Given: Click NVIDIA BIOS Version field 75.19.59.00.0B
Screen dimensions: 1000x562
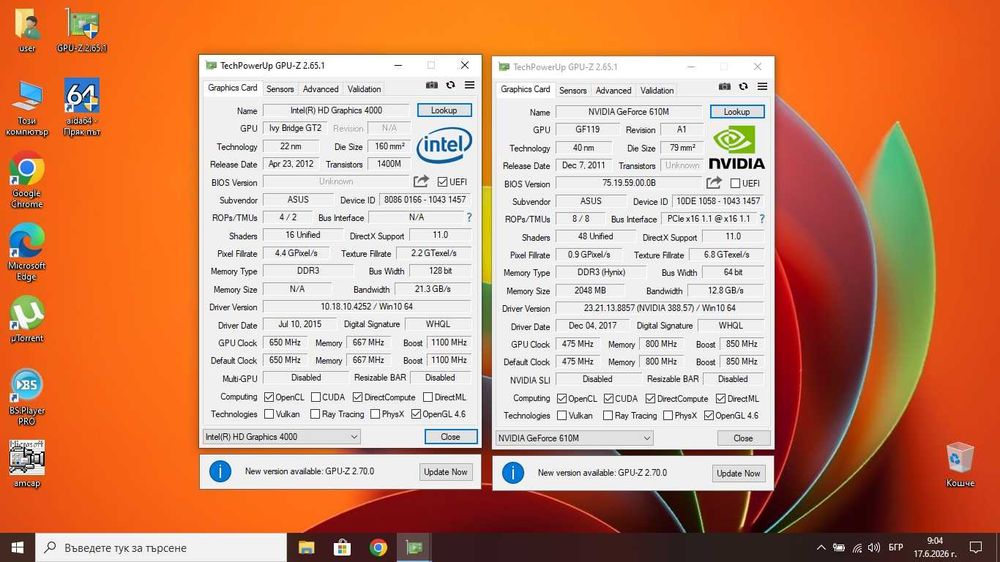Looking at the screenshot, I should click(x=629, y=183).
